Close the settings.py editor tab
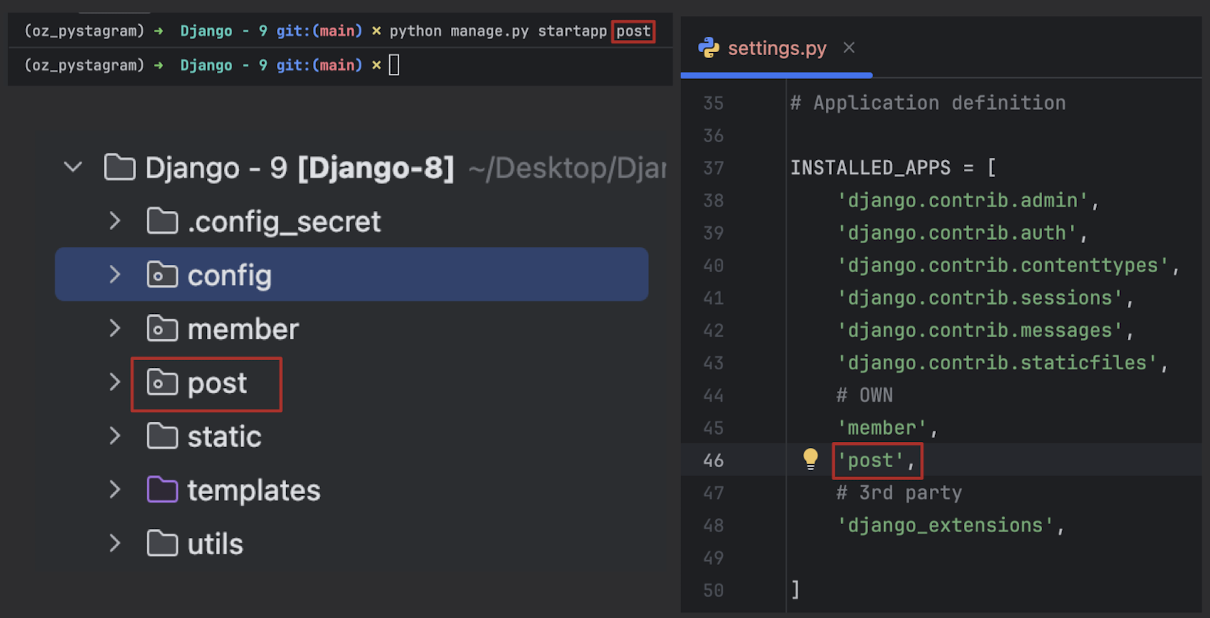The height and width of the screenshot is (618, 1210). tap(849, 47)
